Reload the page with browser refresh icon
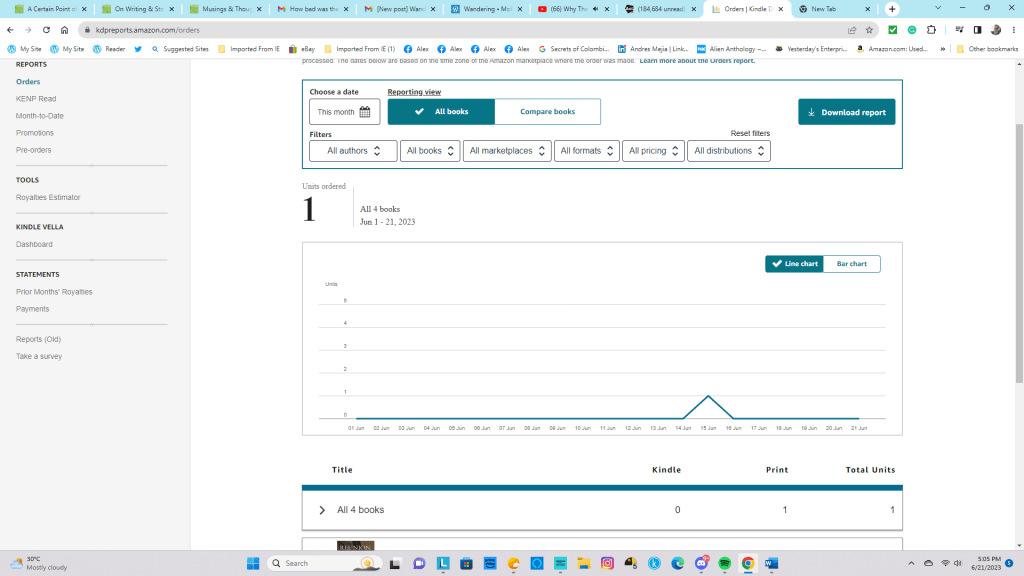The image size is (1024, 576). [x=46, y=30]
